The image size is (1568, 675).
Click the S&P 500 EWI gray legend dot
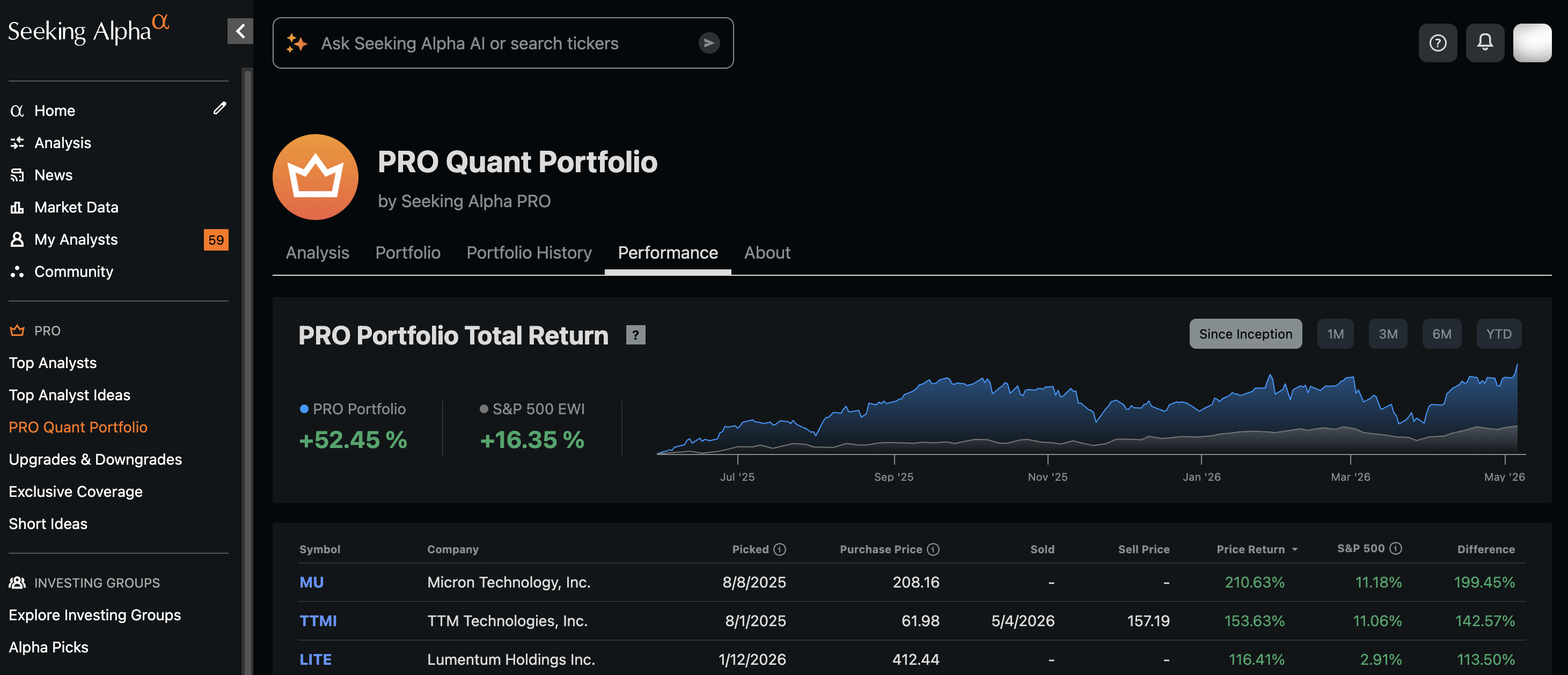click(483, 409)
